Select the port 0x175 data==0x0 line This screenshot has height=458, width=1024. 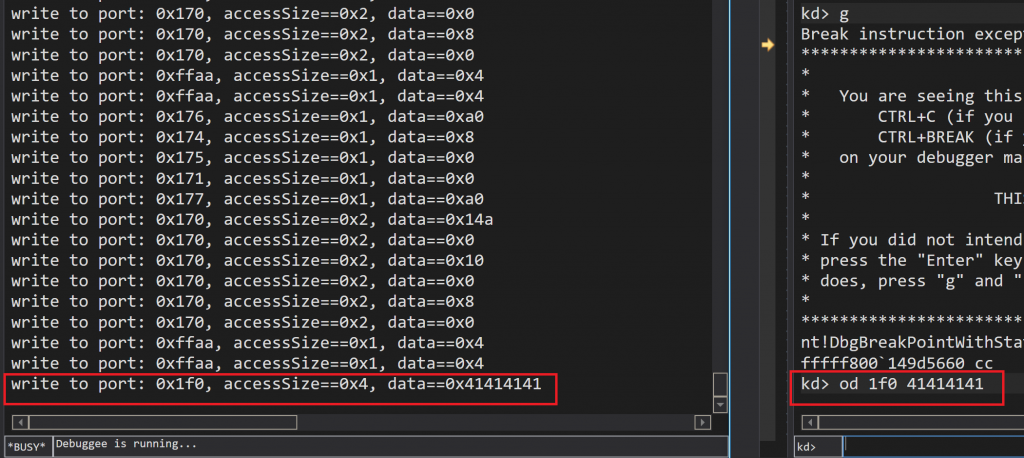(243, 158)
